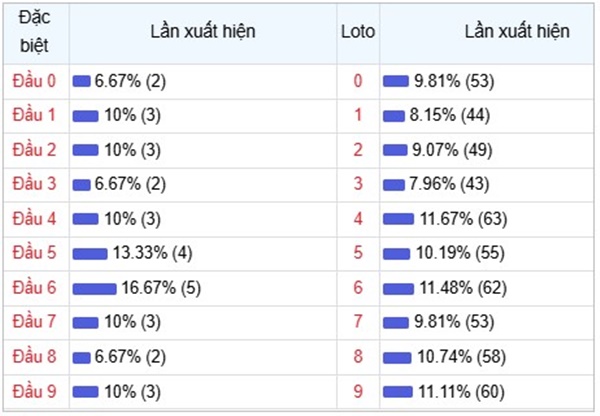Click the Đầu 8 row label
600x416 pixels.
pos(35,357)
